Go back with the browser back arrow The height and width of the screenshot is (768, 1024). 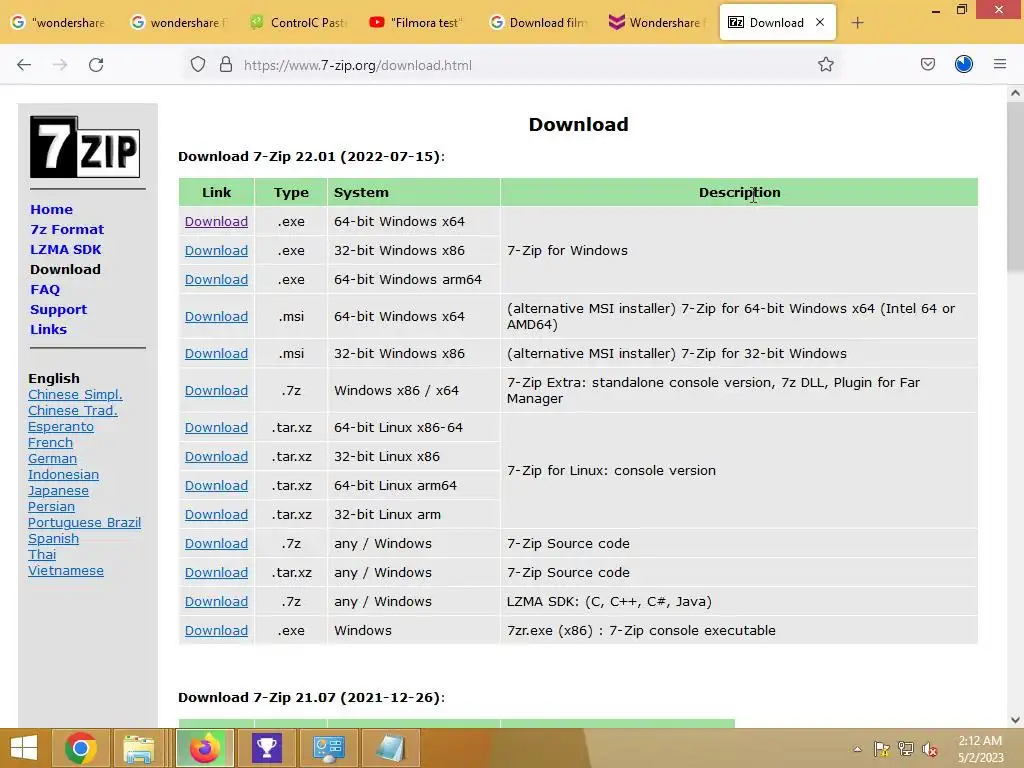[x=24, y=65]
